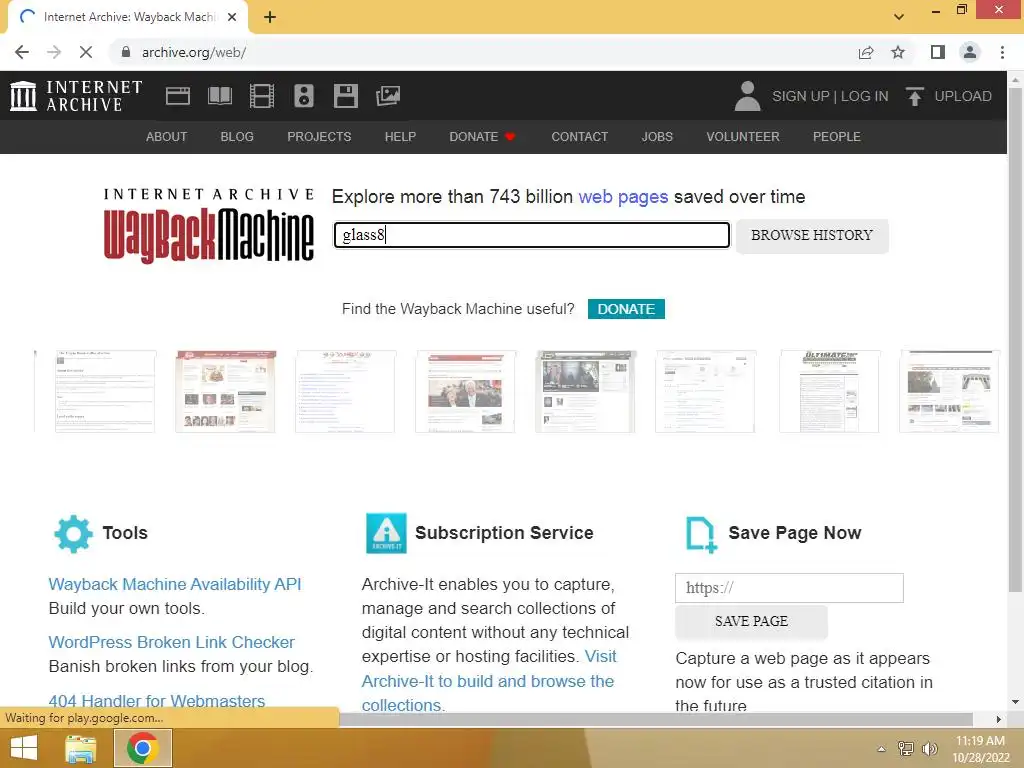Open the Chrome profile icon

click(x=970, y=52)
